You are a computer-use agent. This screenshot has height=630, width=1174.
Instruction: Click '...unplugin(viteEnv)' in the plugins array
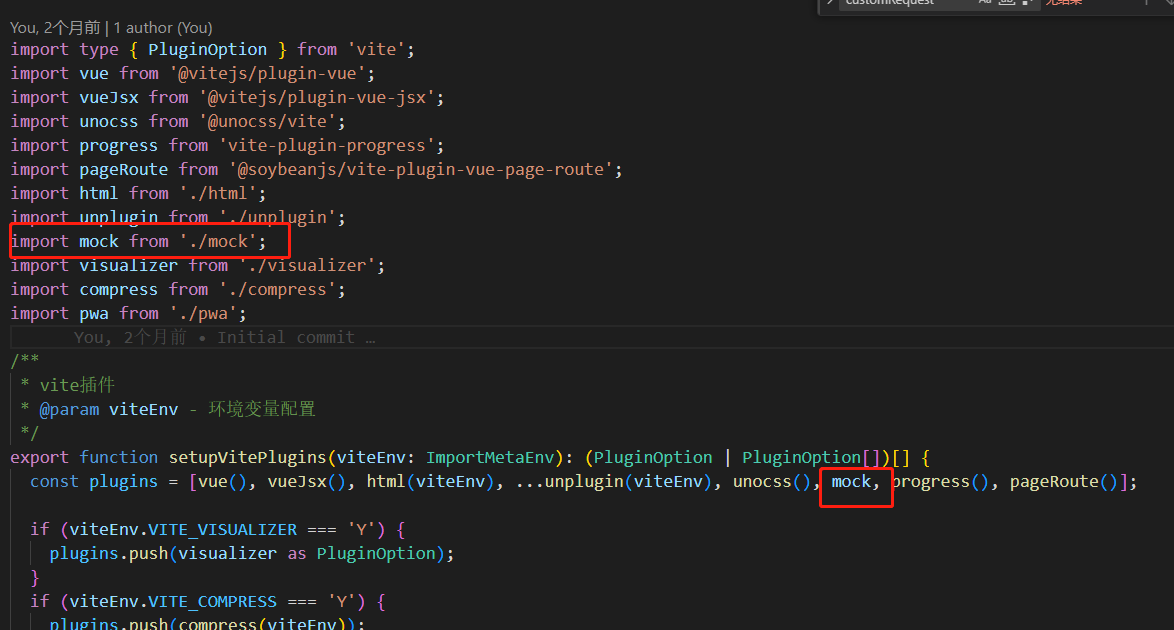(613, 481)
